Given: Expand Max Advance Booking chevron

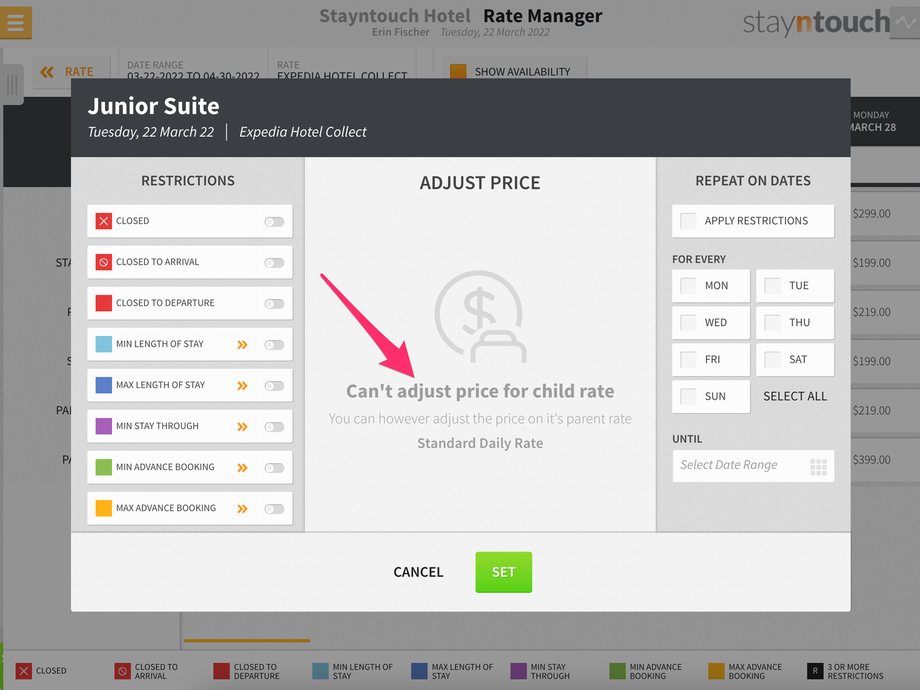Looking at the screenshot, I should click(x=242, y=509).
